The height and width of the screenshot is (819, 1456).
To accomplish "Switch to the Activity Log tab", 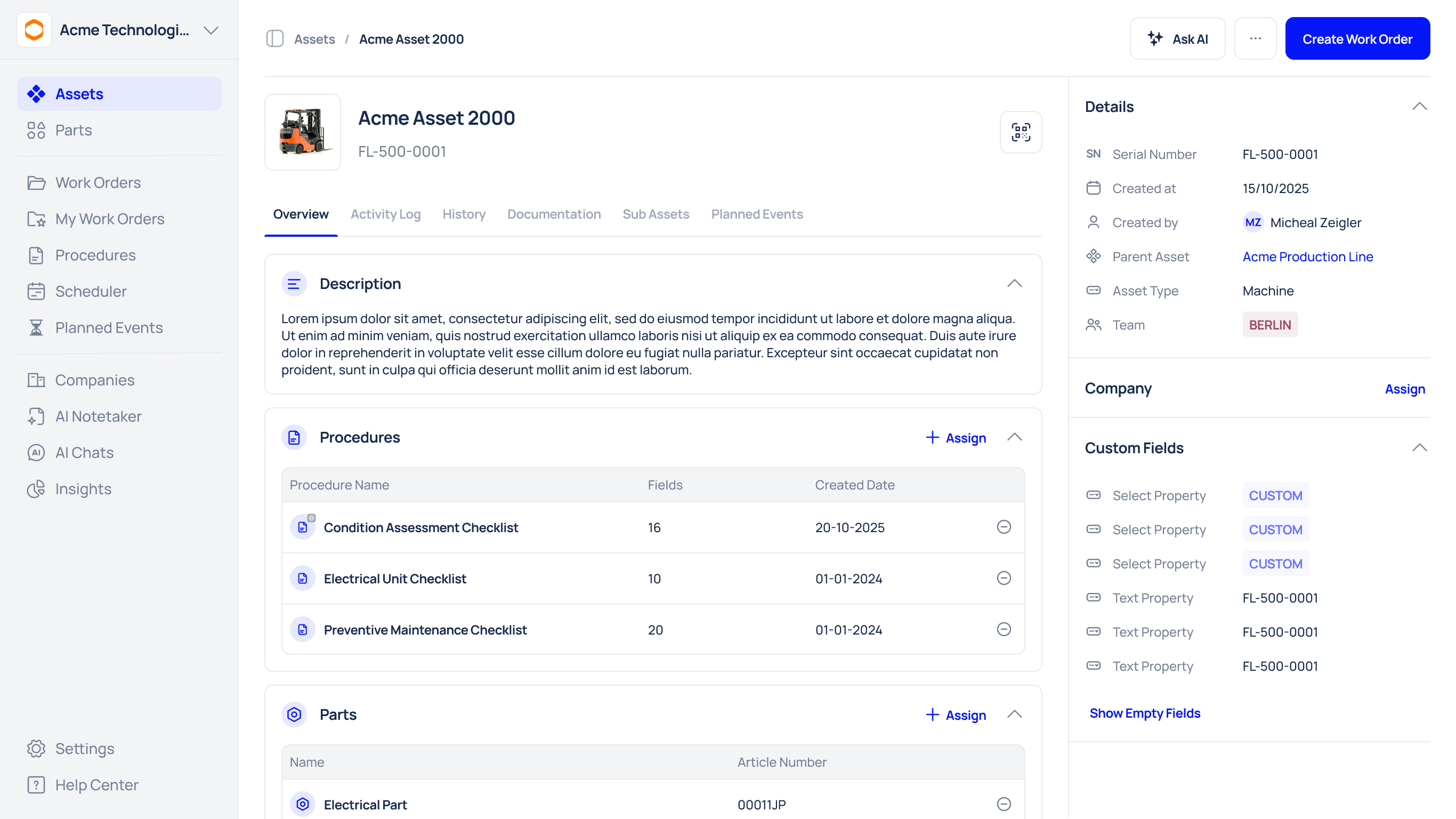I will point(385,214).
